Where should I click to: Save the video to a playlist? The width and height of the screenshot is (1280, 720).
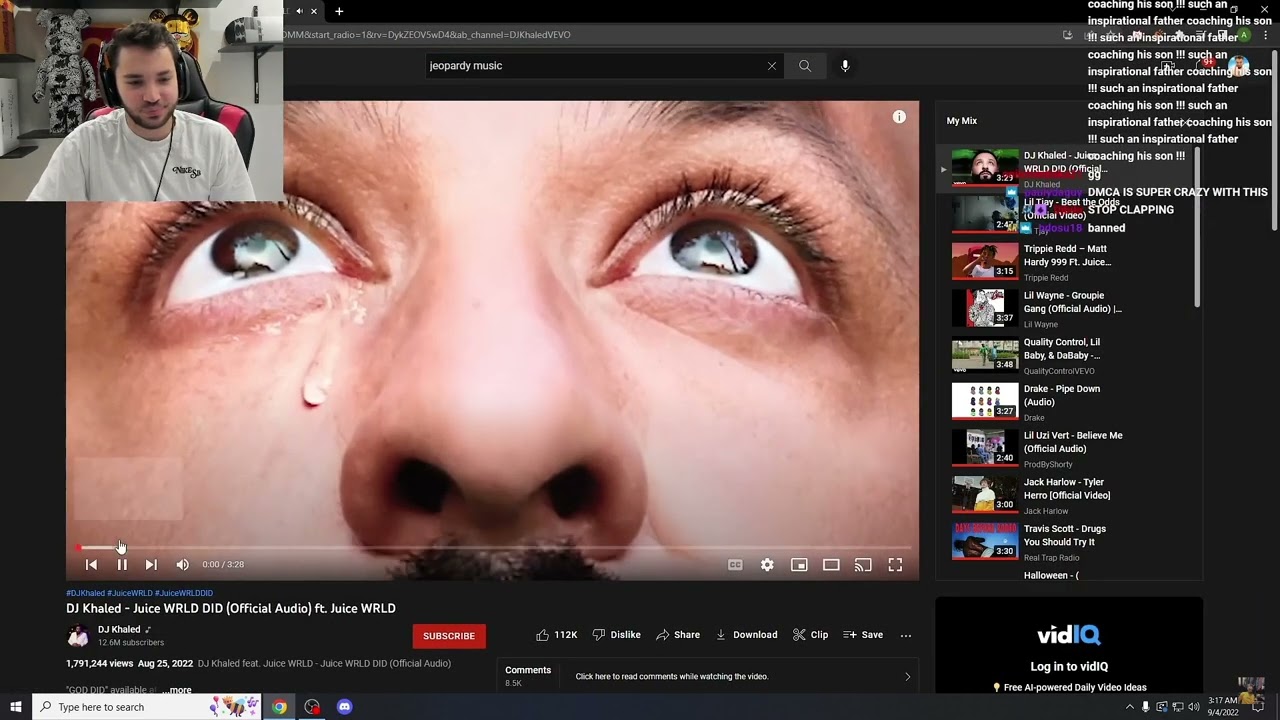coord(863,635)
